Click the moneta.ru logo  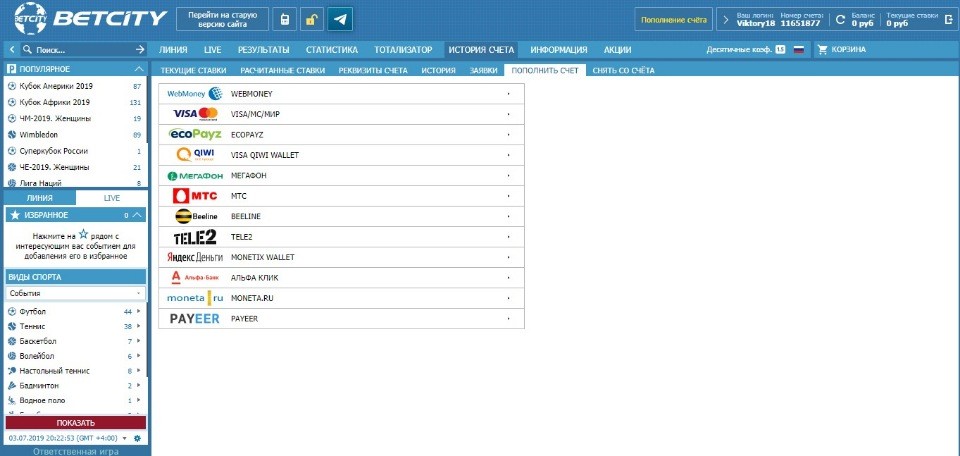click(x=195, y=298)
